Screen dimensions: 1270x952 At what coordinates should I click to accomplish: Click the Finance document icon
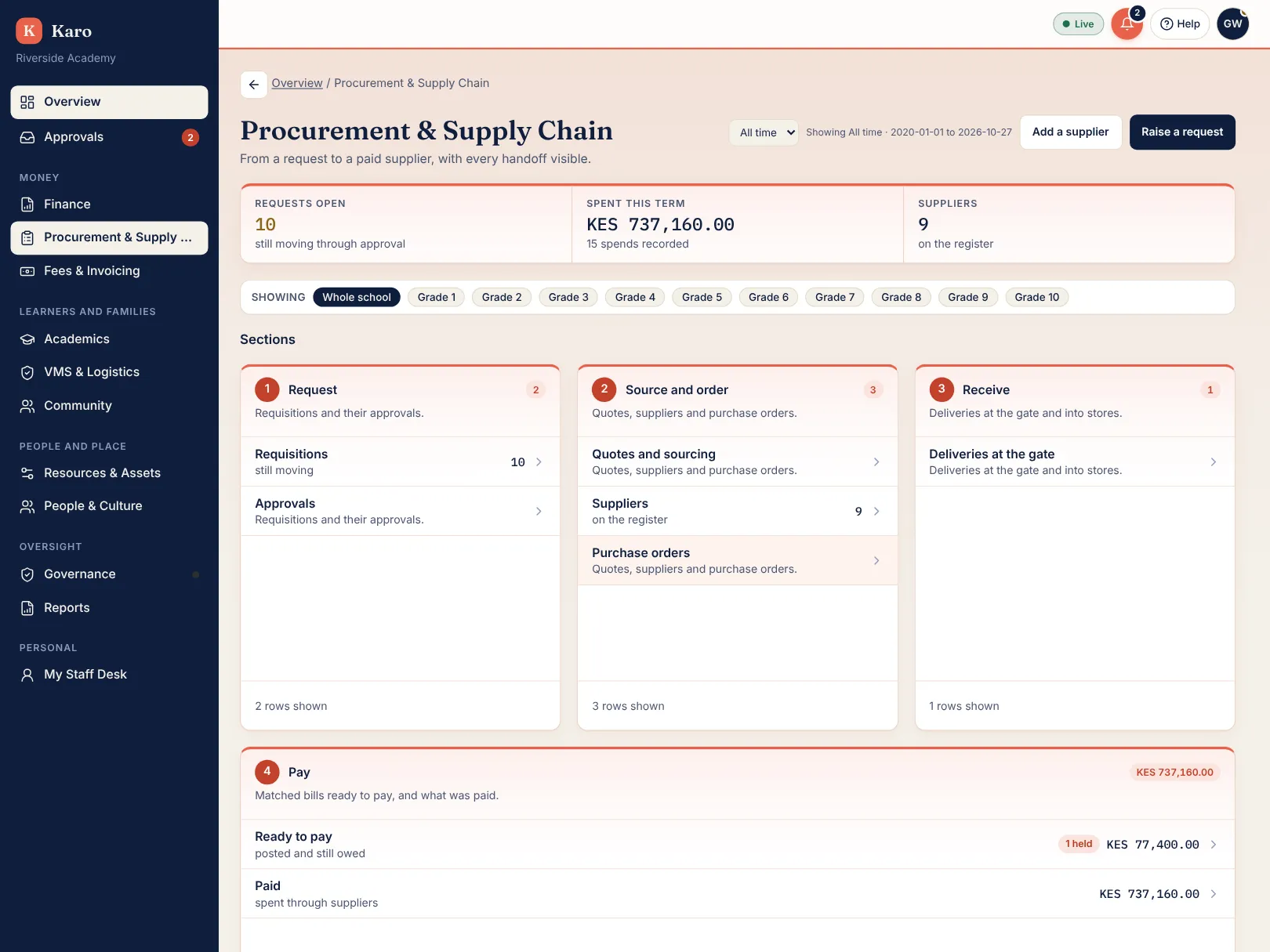27,205
